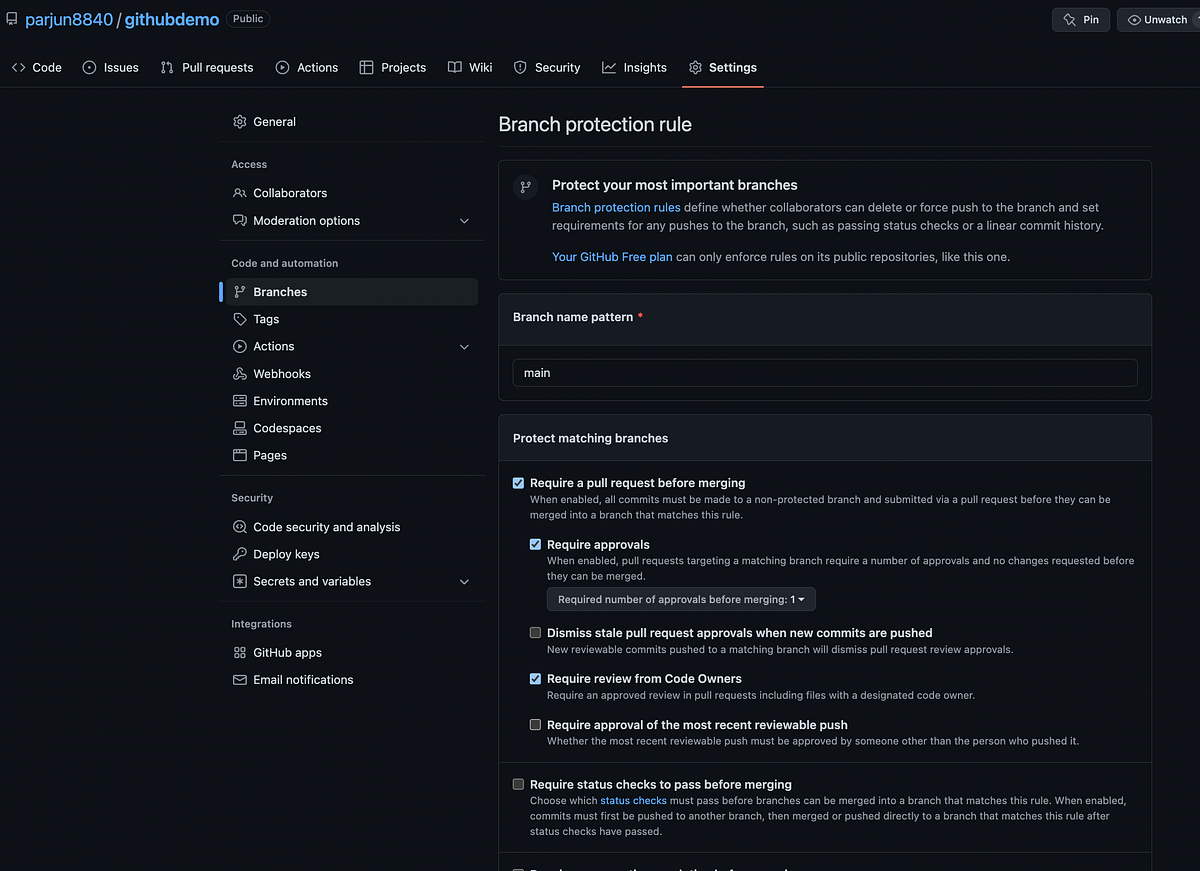The height and width of the screenshot is (871, 1200).
Task: Click the Environments icon in sidebar
Action: pyautogui.click(x=240, y=400)
